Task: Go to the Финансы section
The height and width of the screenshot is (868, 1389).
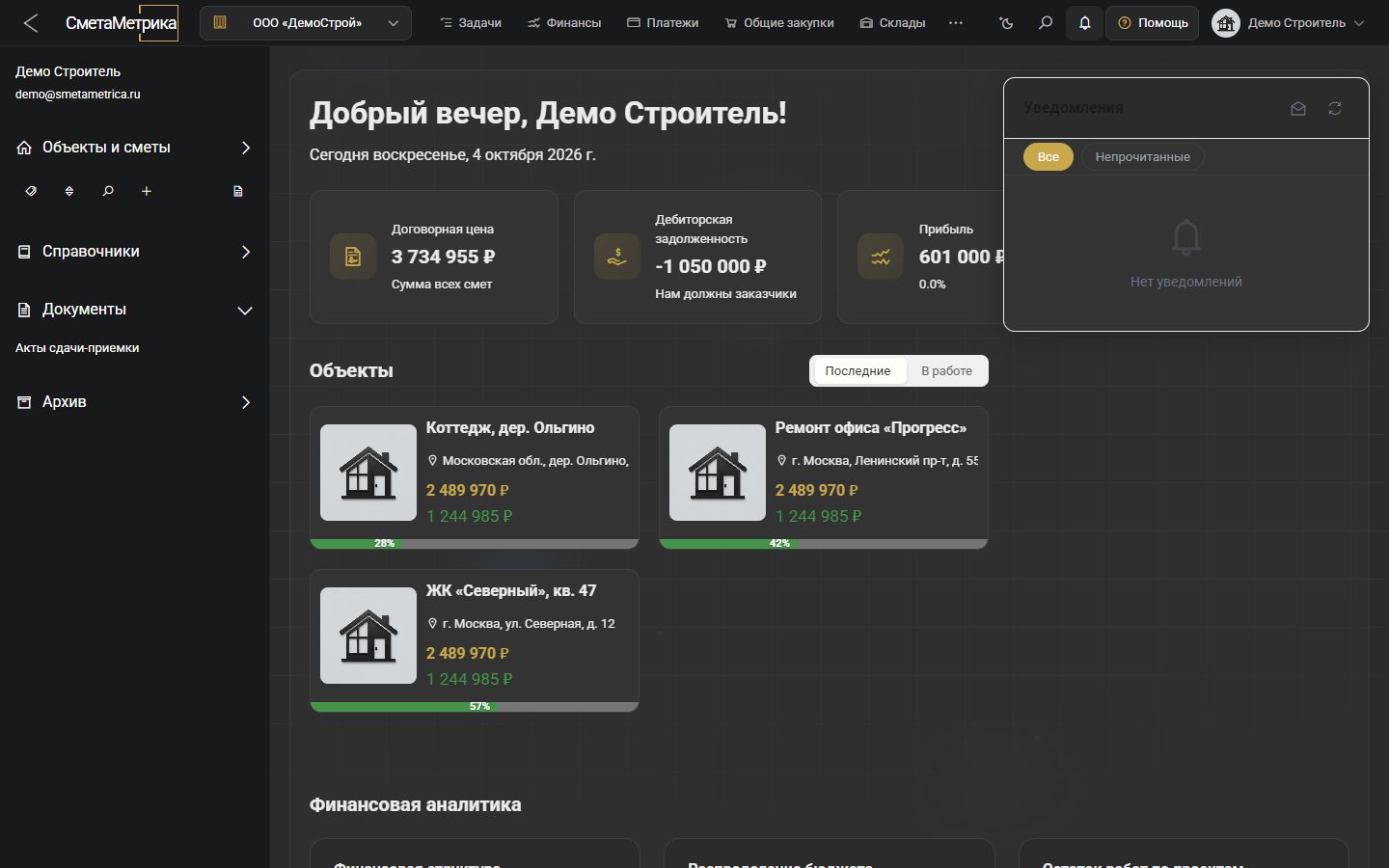Action: (x=564, y=23)
